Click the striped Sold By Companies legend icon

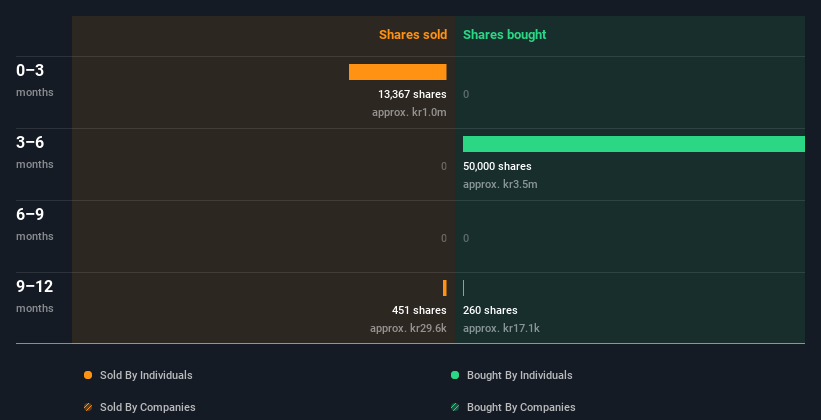click(88, 407)
